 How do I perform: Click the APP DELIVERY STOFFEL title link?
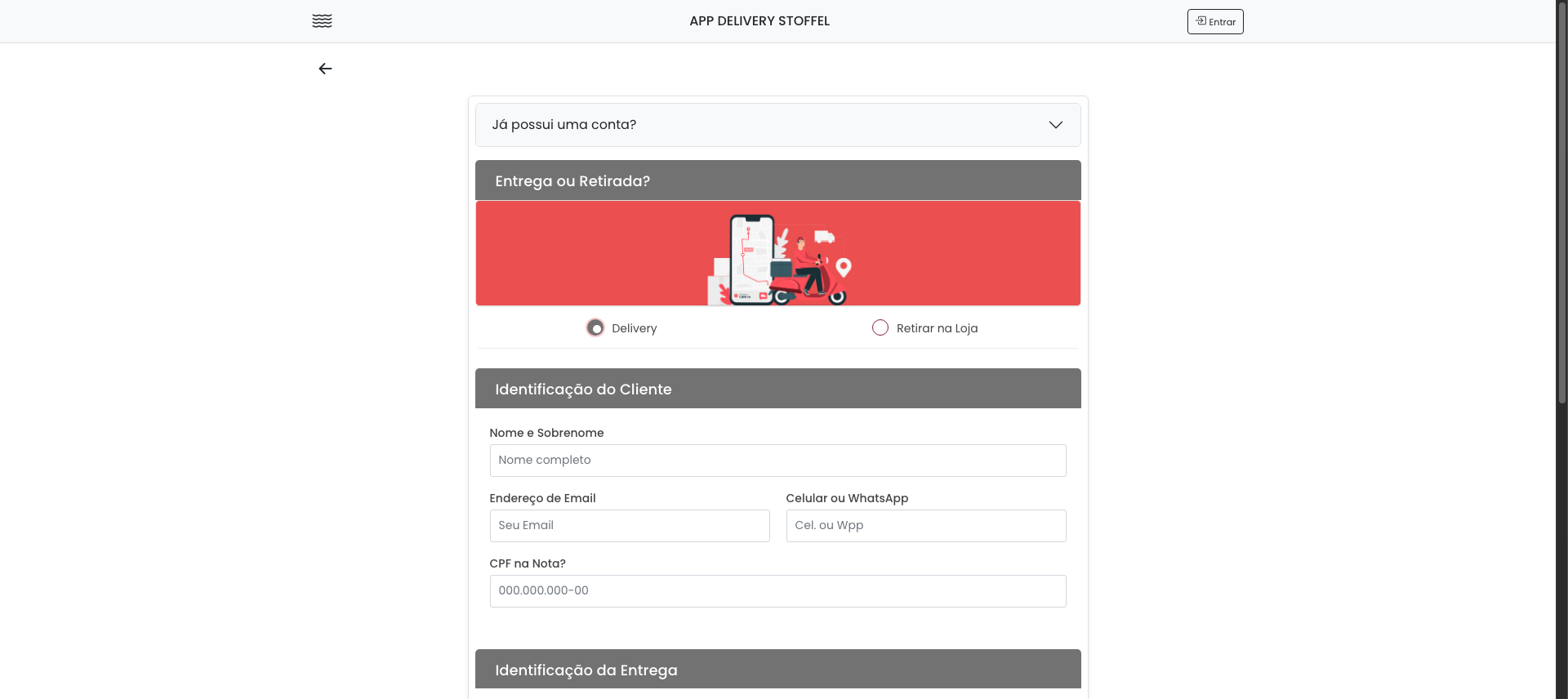[759, 21]
